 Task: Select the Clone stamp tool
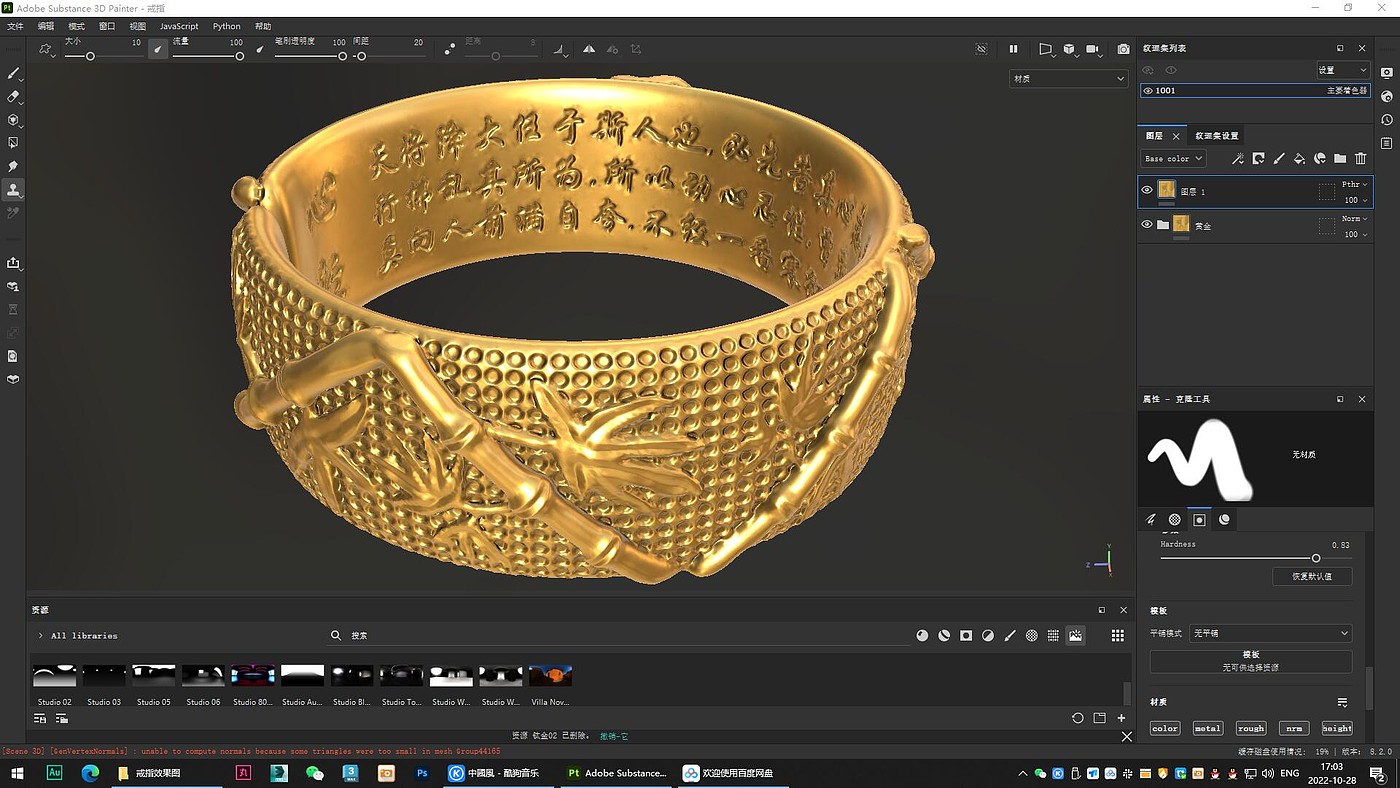pos(13,190)
